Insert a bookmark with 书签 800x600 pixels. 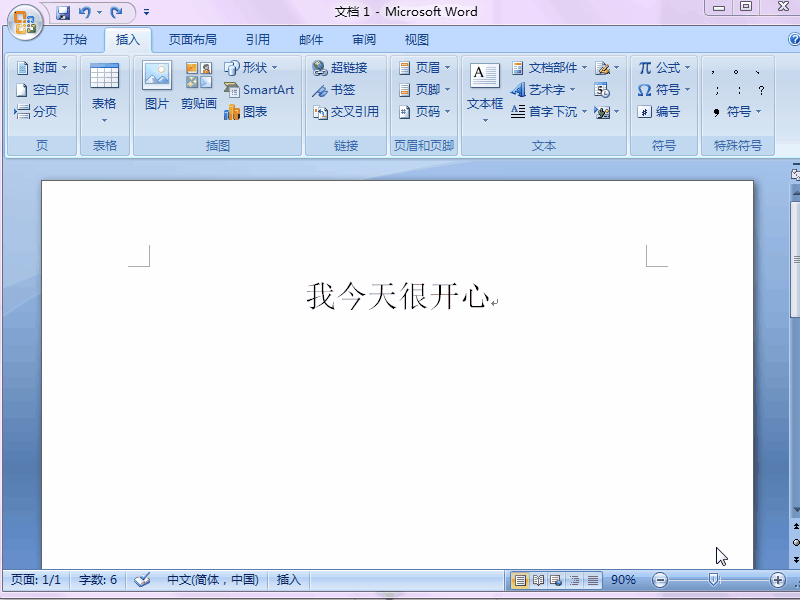[336, 89]
